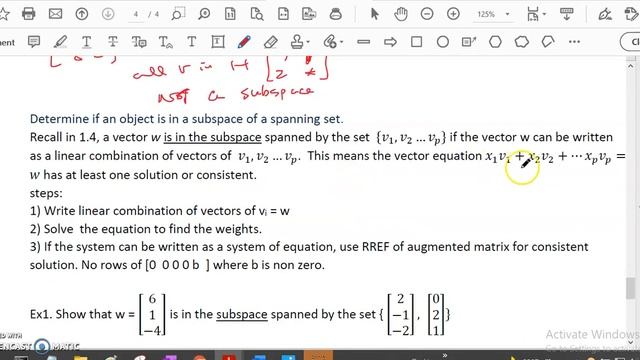Click the current page number field
Image resolution: width=640 pixels, height=360 pixels.
[136, 14]
